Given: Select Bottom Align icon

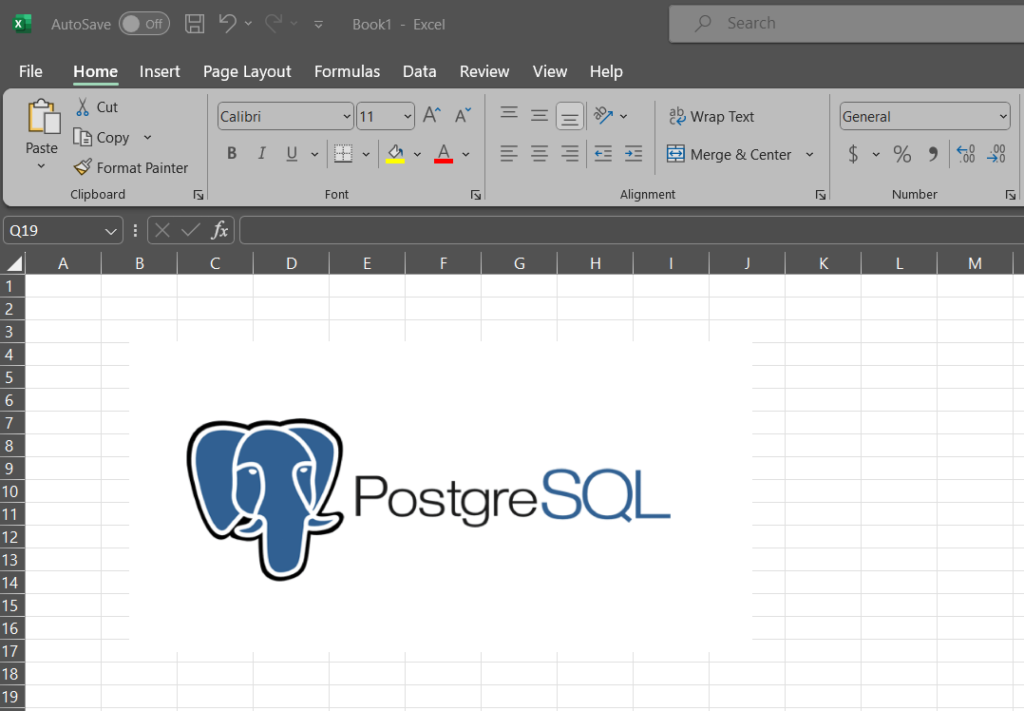Looking at the screenshot, I should pos(569,116).
